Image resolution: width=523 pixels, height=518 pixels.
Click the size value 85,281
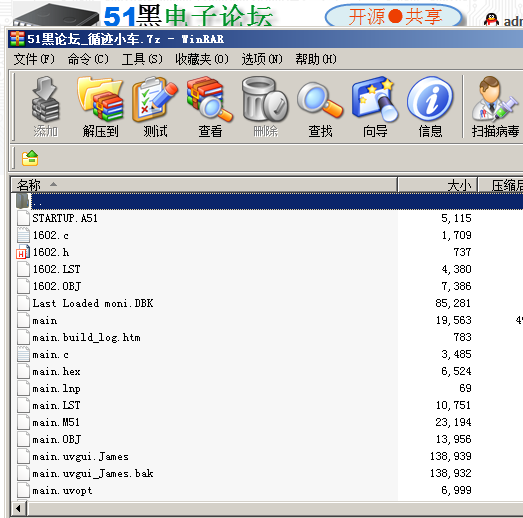453,303
